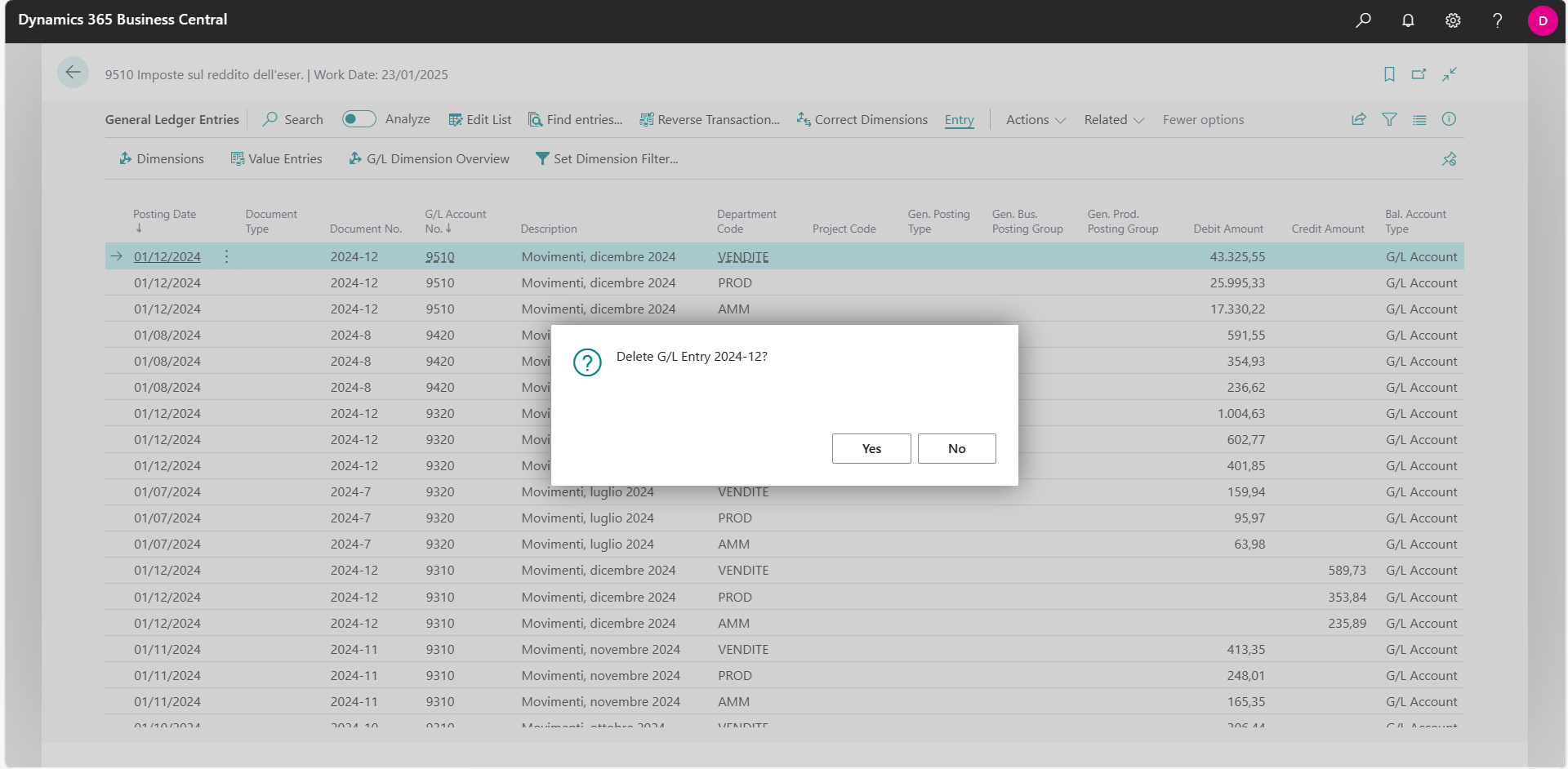
Task: Open Find entries...
Action: (x=576, y=119)
